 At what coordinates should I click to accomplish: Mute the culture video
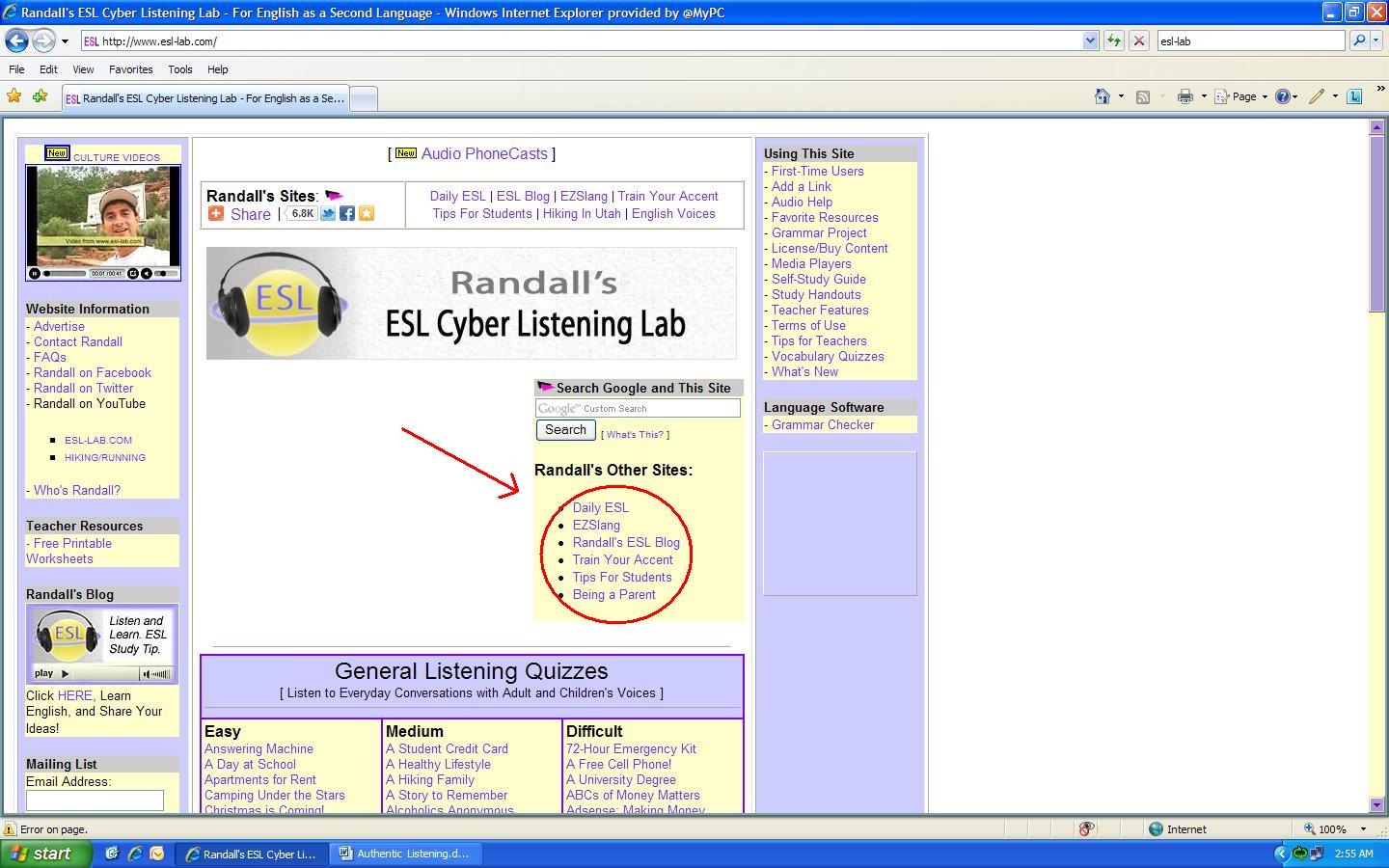[147, 273]
